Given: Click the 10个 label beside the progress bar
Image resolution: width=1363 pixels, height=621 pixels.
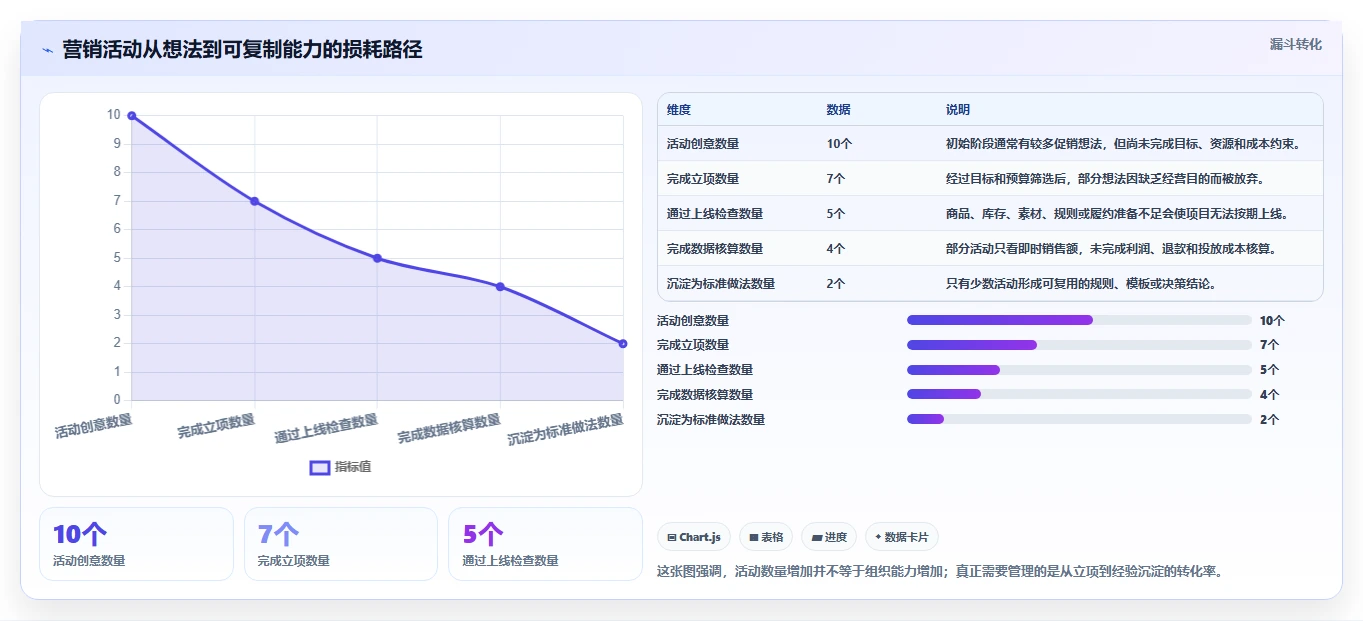Looking at the screenshot, I should [x=1272, y=321].
